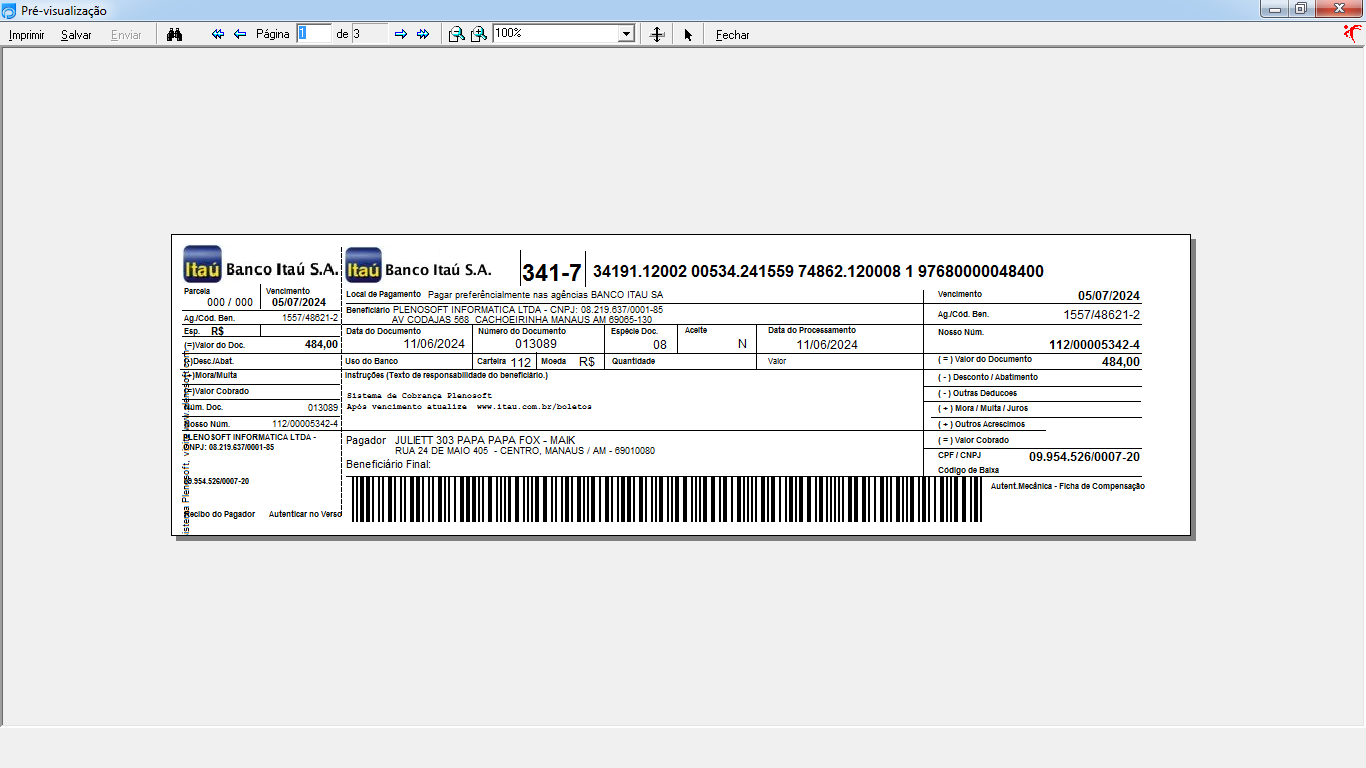
Task: Click the zoom in magnifier icon
Action: pyautogui.click(x=479, y=34)
